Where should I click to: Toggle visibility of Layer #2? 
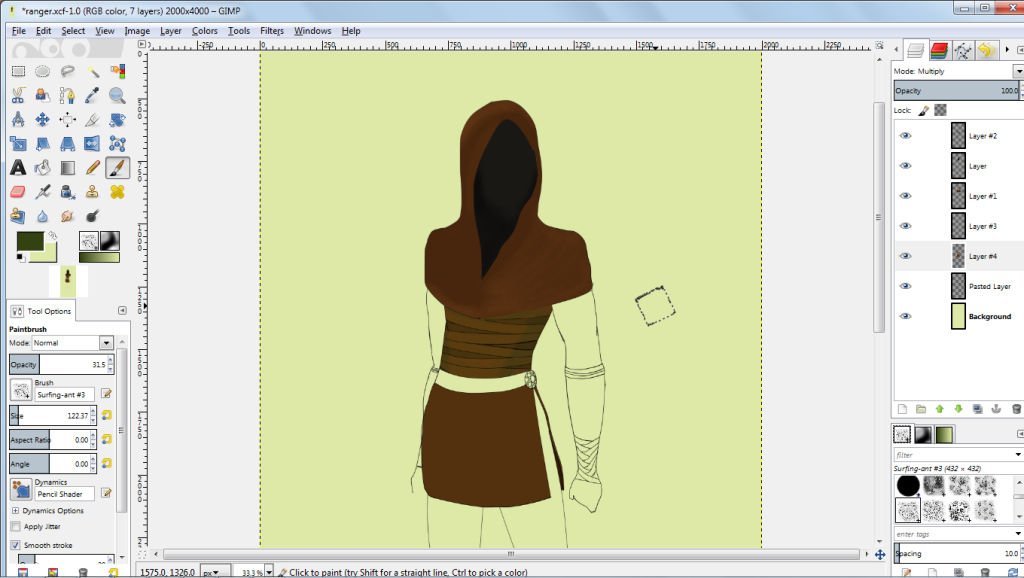click(x=906, y=137)
